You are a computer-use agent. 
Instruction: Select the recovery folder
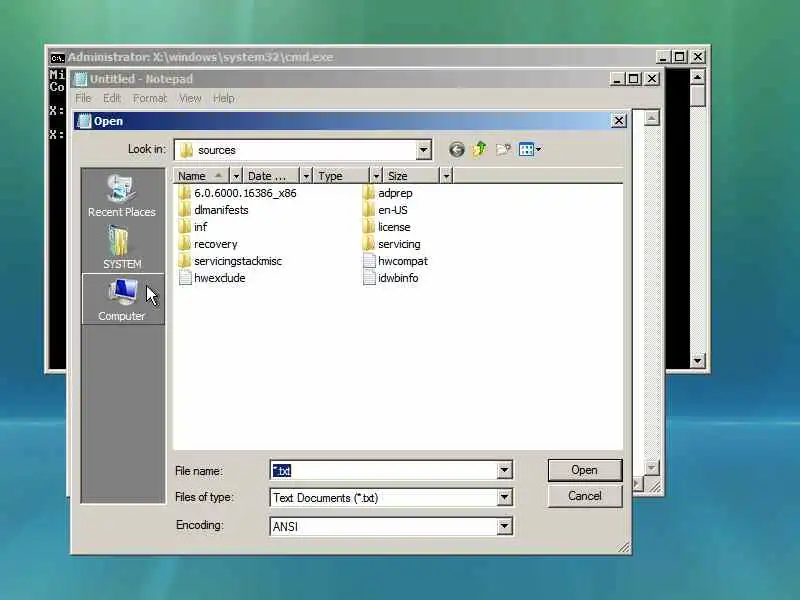coord(208,244)
